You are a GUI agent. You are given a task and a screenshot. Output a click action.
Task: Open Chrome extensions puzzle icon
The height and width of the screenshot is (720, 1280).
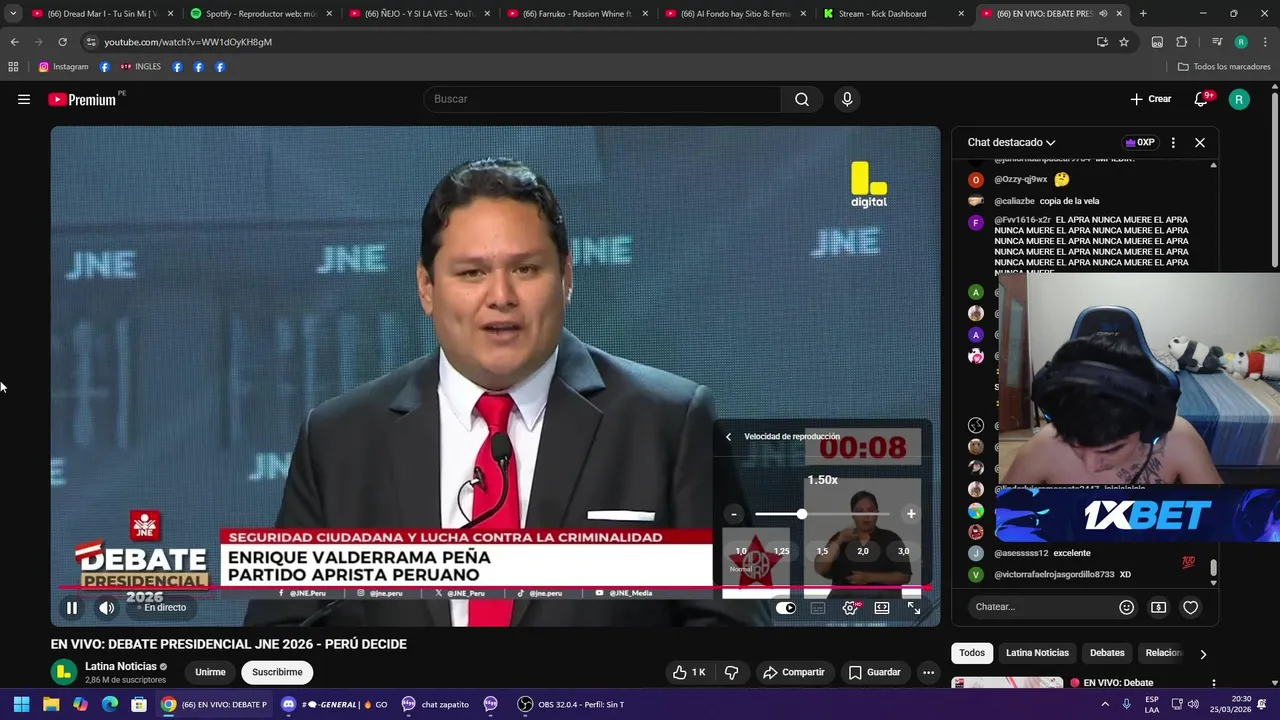click(x=1181, y=42)
